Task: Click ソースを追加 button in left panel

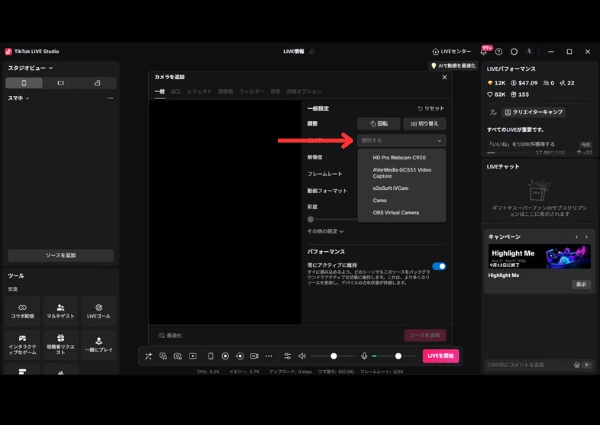Action: (x=61, y=256)
